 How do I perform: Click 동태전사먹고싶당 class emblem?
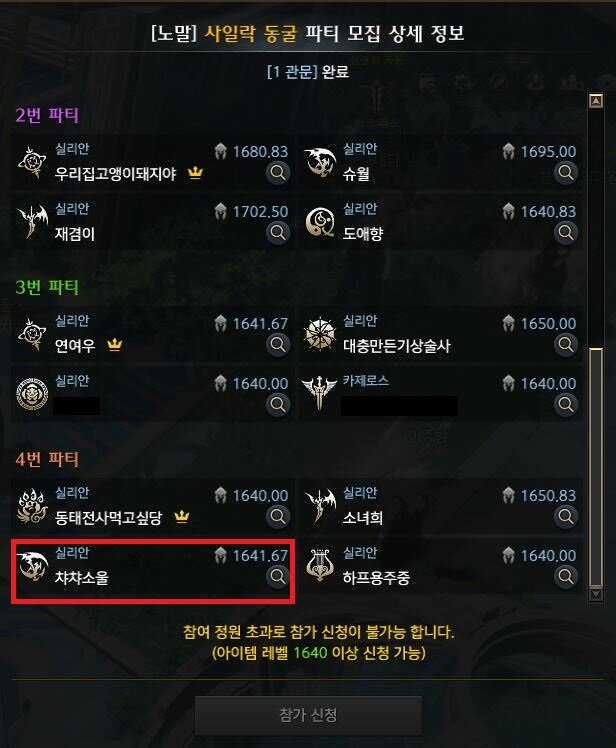coord(32,506)
